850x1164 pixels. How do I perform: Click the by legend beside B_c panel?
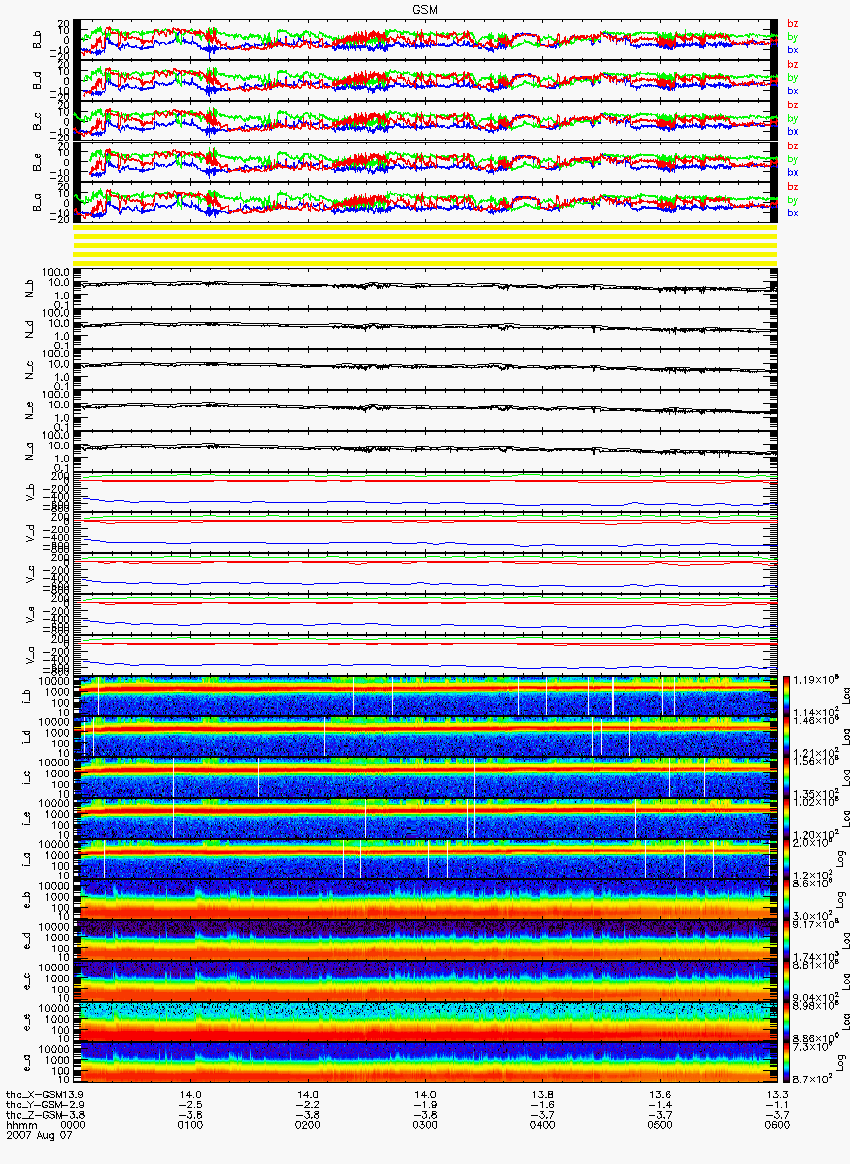(x=792, y=118)
